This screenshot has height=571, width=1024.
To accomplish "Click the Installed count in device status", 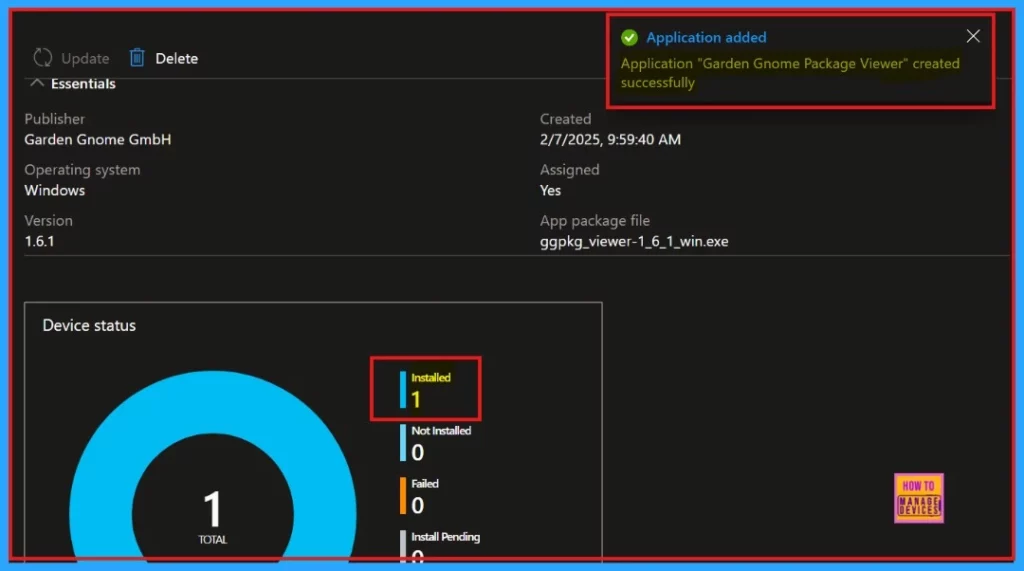I will tap(416, 400).
